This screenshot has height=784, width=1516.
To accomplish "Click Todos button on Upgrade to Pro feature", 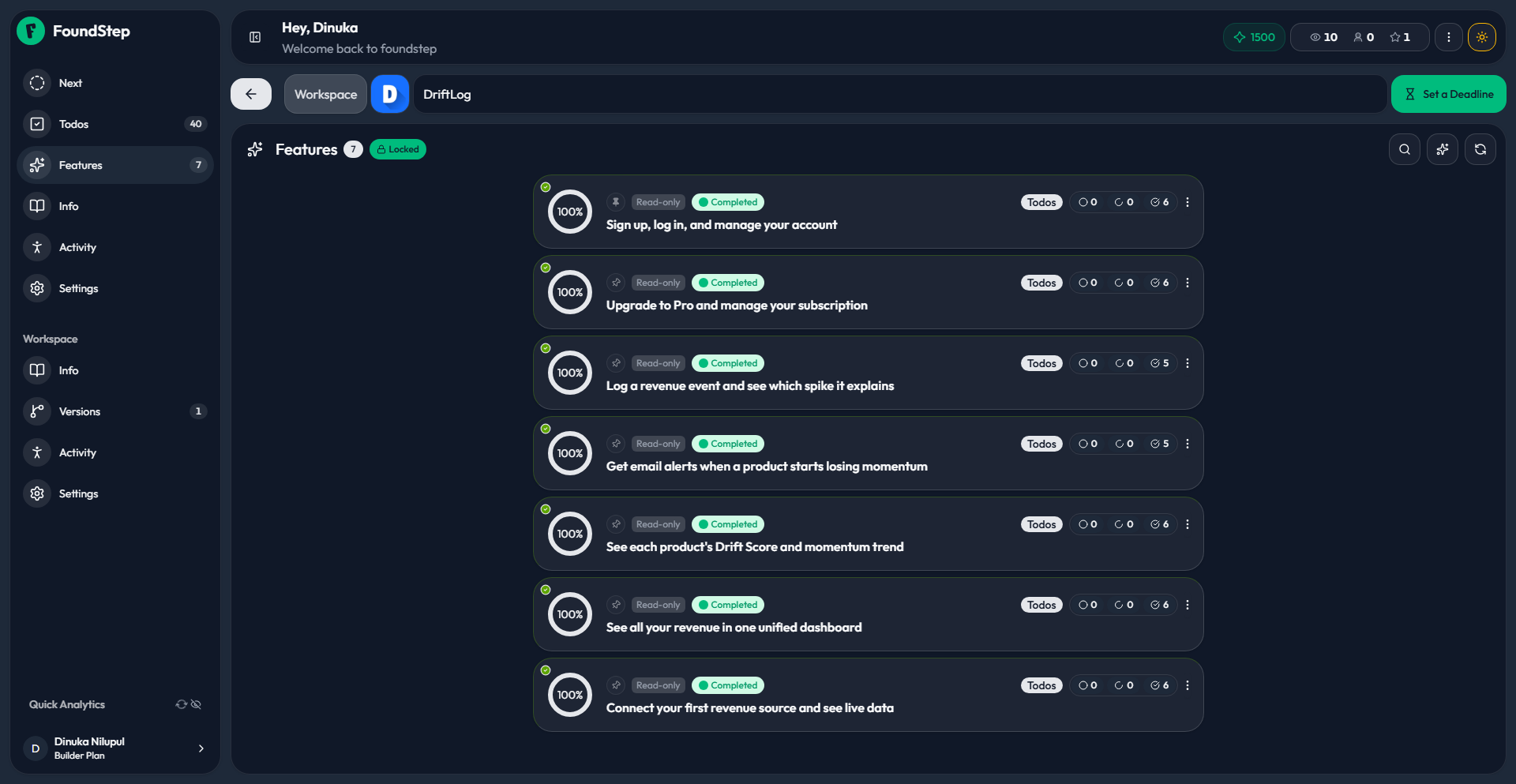I will click(1041, 283).
